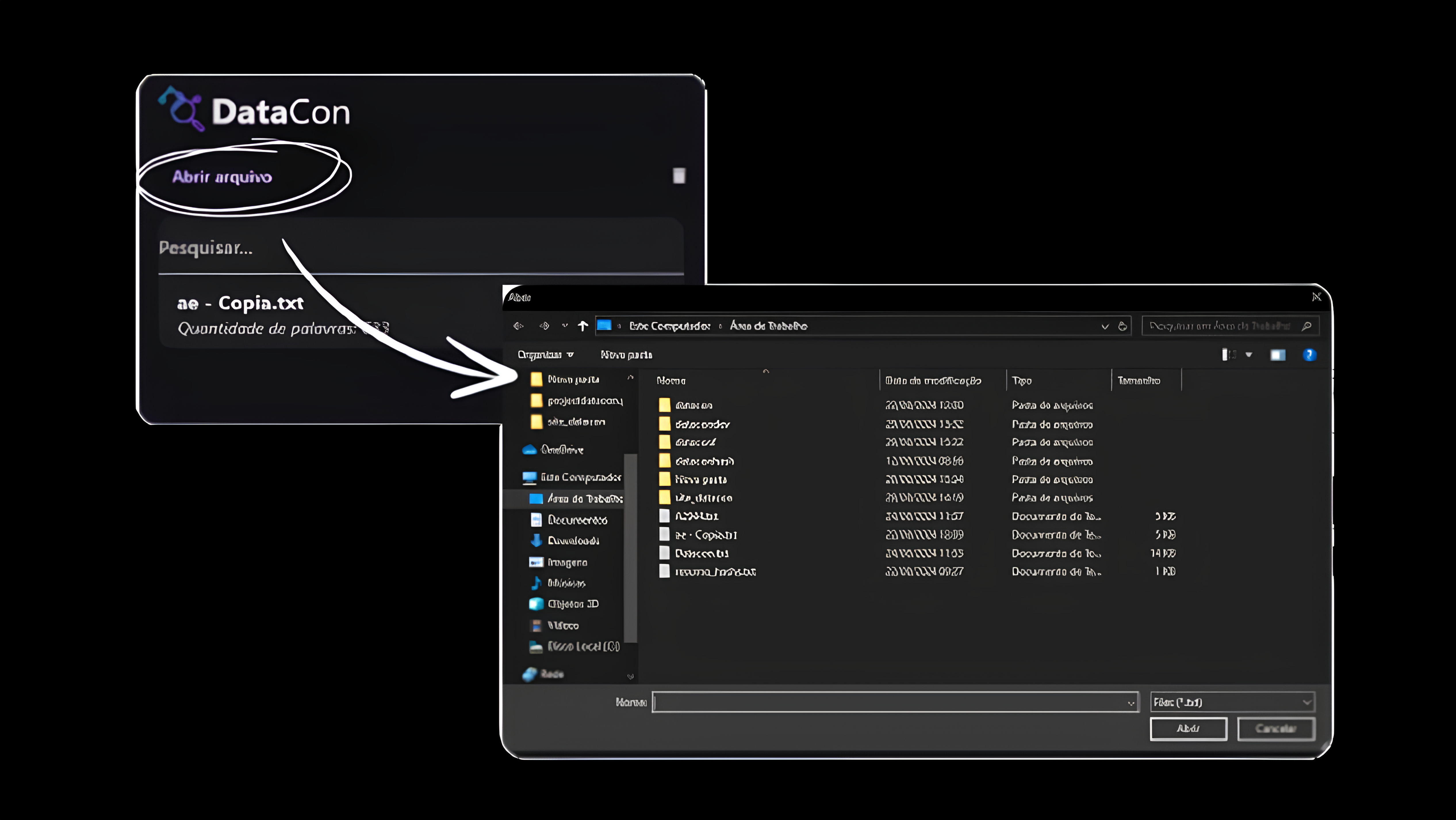Click the up-arrow navigate-up icon
The height and width of the screenshot is (820, 1456).
pos(583,326)
